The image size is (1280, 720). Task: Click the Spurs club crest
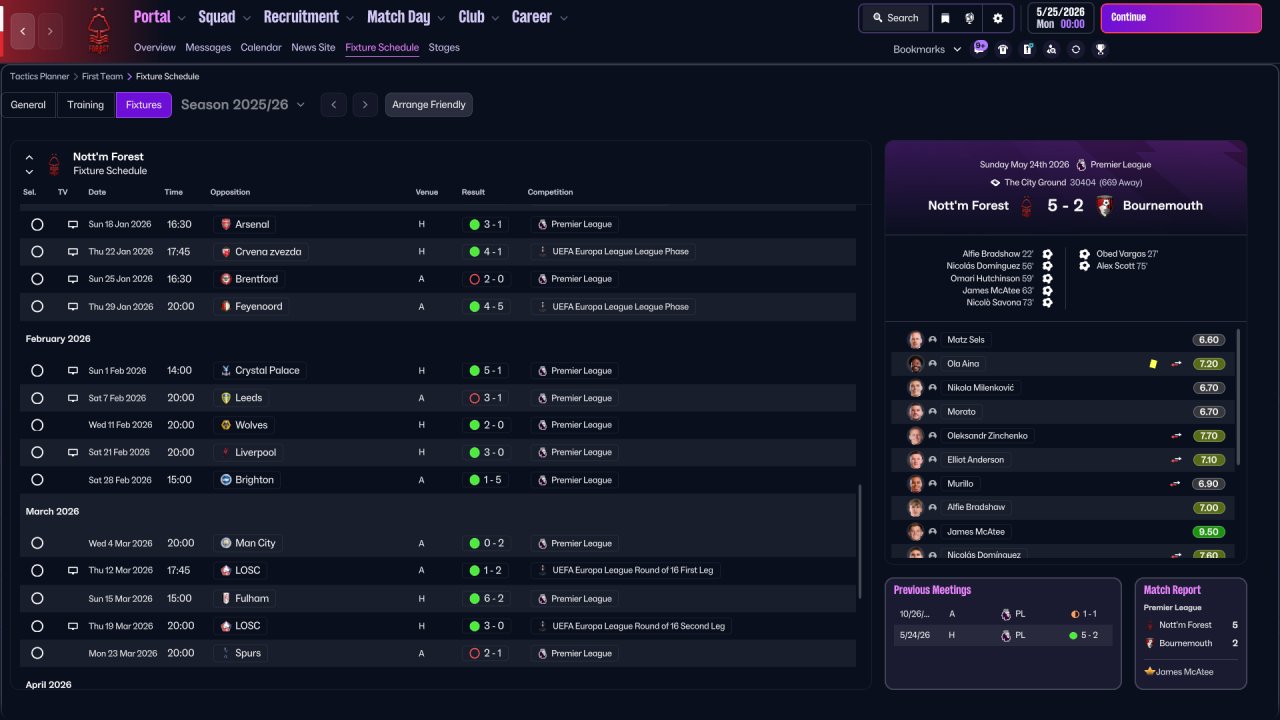pos(226,654)
